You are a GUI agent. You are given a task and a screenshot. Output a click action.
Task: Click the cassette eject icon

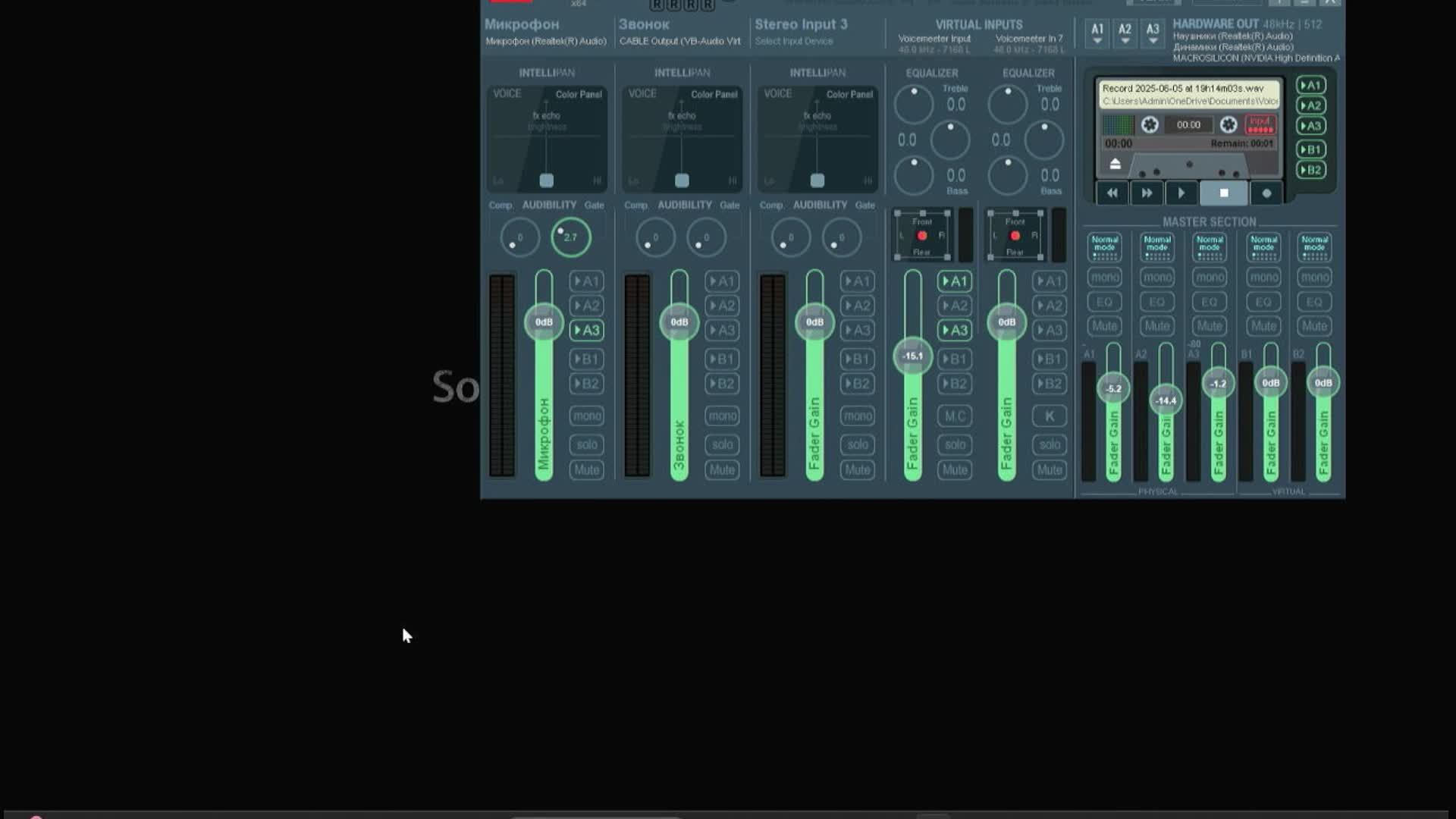tap(1115, 164)
